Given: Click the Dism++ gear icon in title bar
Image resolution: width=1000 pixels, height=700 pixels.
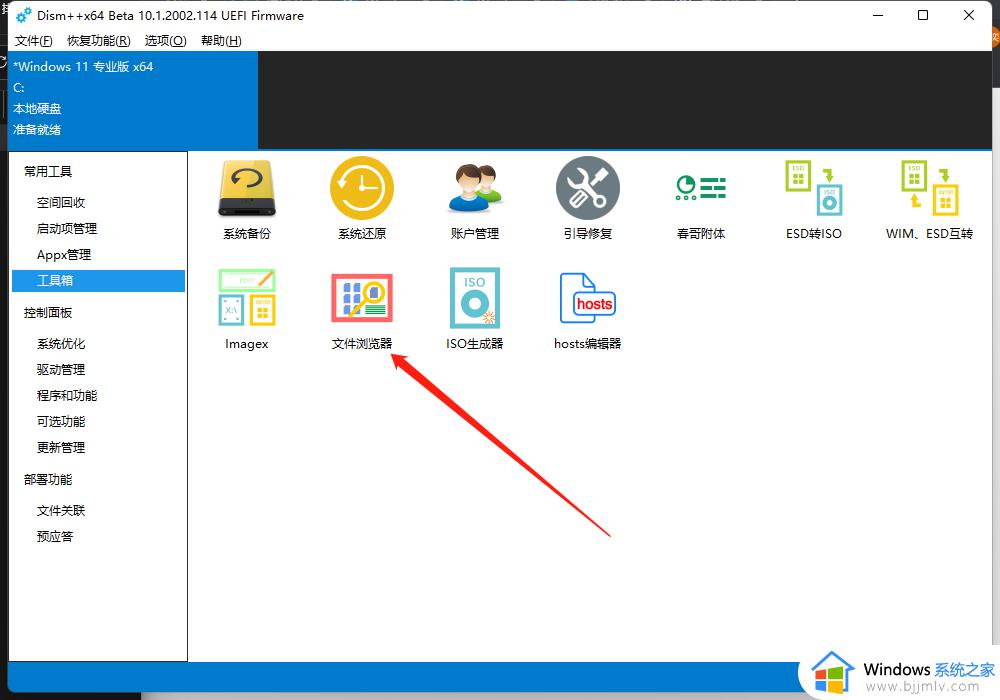Looking at the screenshot, I should [x=24, y=15].
